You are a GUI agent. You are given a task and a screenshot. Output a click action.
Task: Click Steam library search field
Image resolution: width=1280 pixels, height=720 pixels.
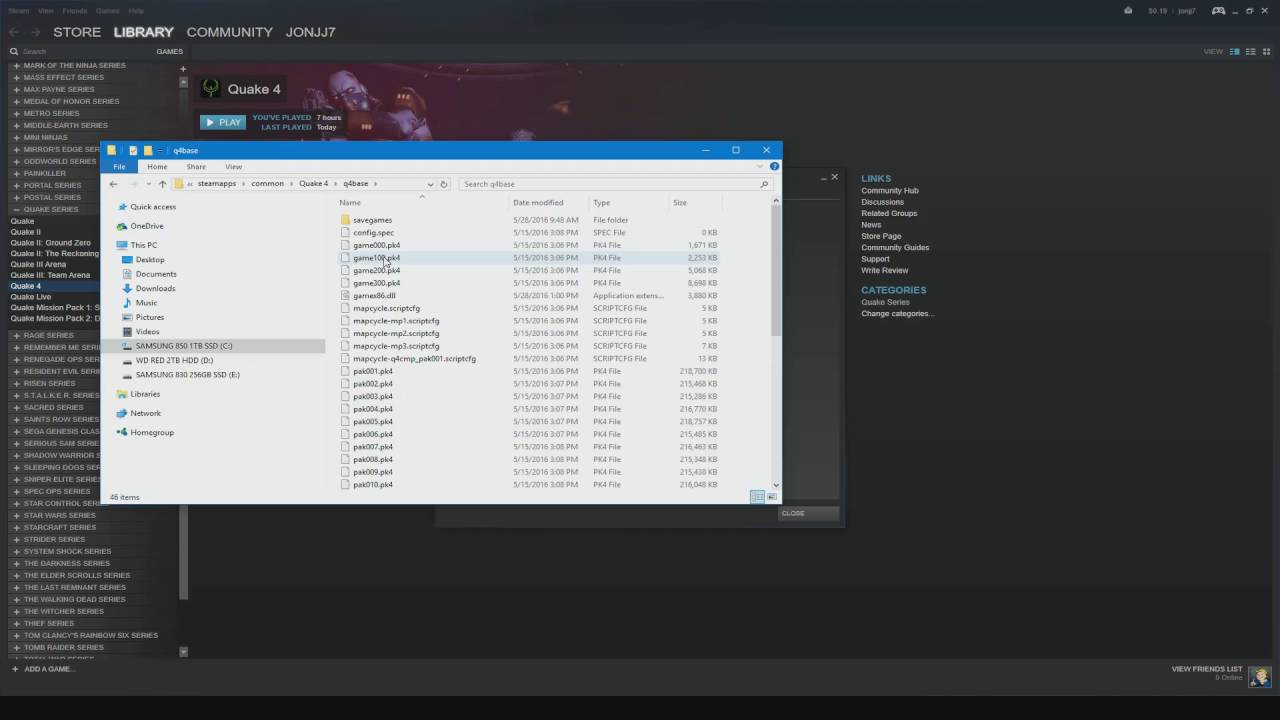tap(80, 51)
